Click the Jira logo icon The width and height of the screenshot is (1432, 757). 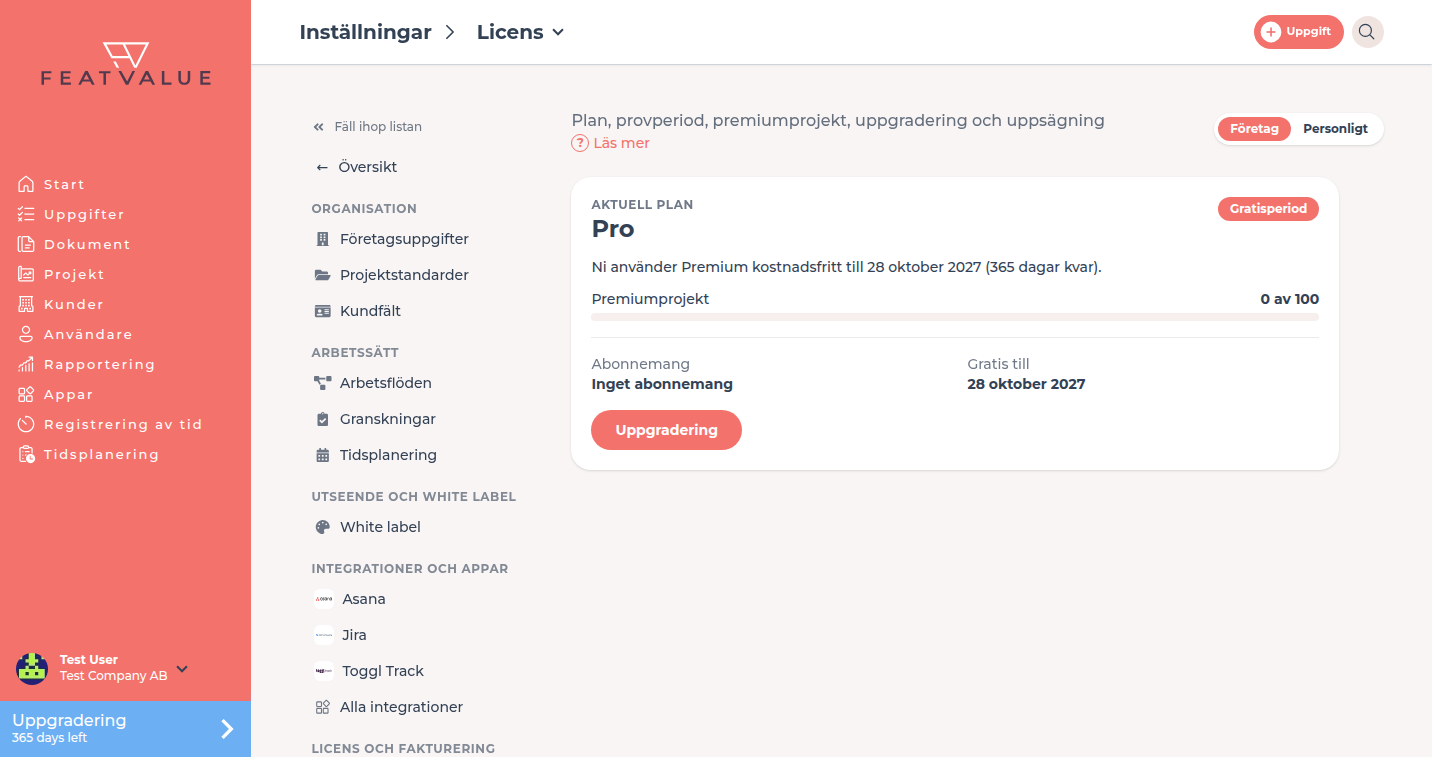324,635
